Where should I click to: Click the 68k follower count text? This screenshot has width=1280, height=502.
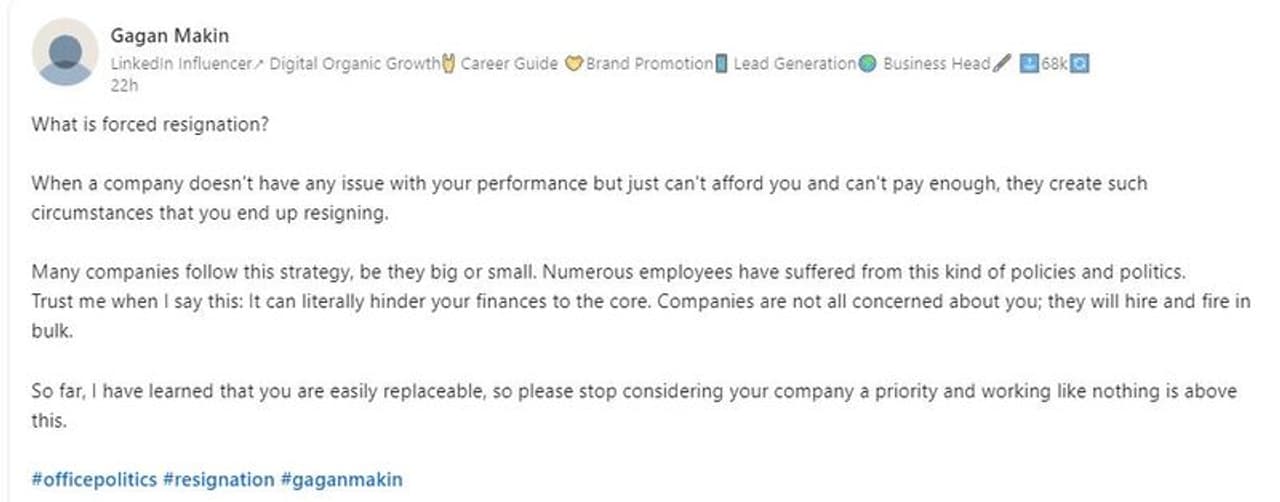click(1054, 64)
